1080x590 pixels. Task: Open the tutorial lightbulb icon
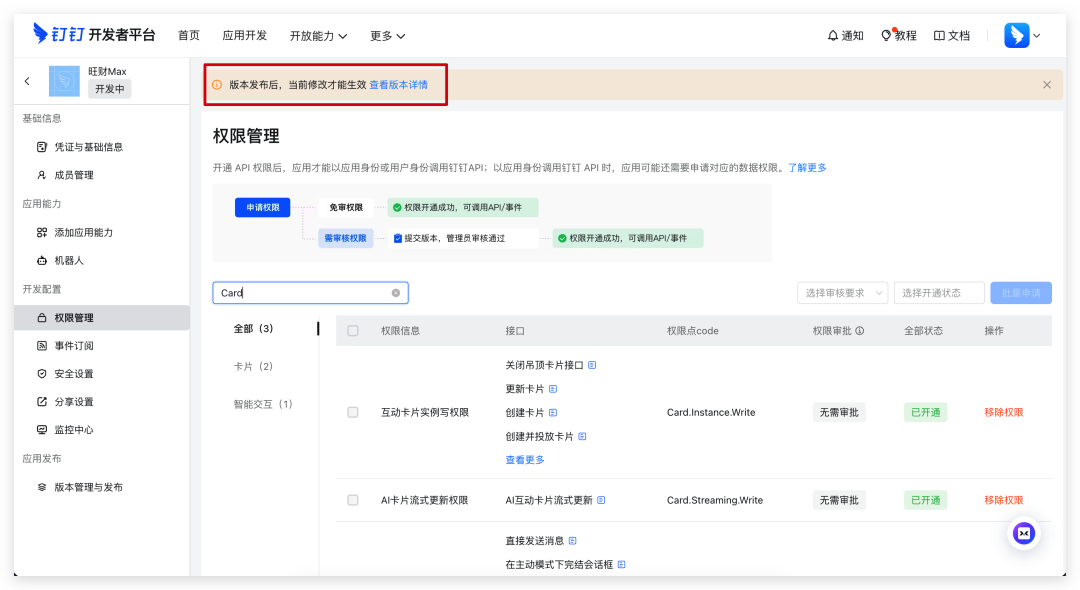pyautogui.click(x=886, y=35)
